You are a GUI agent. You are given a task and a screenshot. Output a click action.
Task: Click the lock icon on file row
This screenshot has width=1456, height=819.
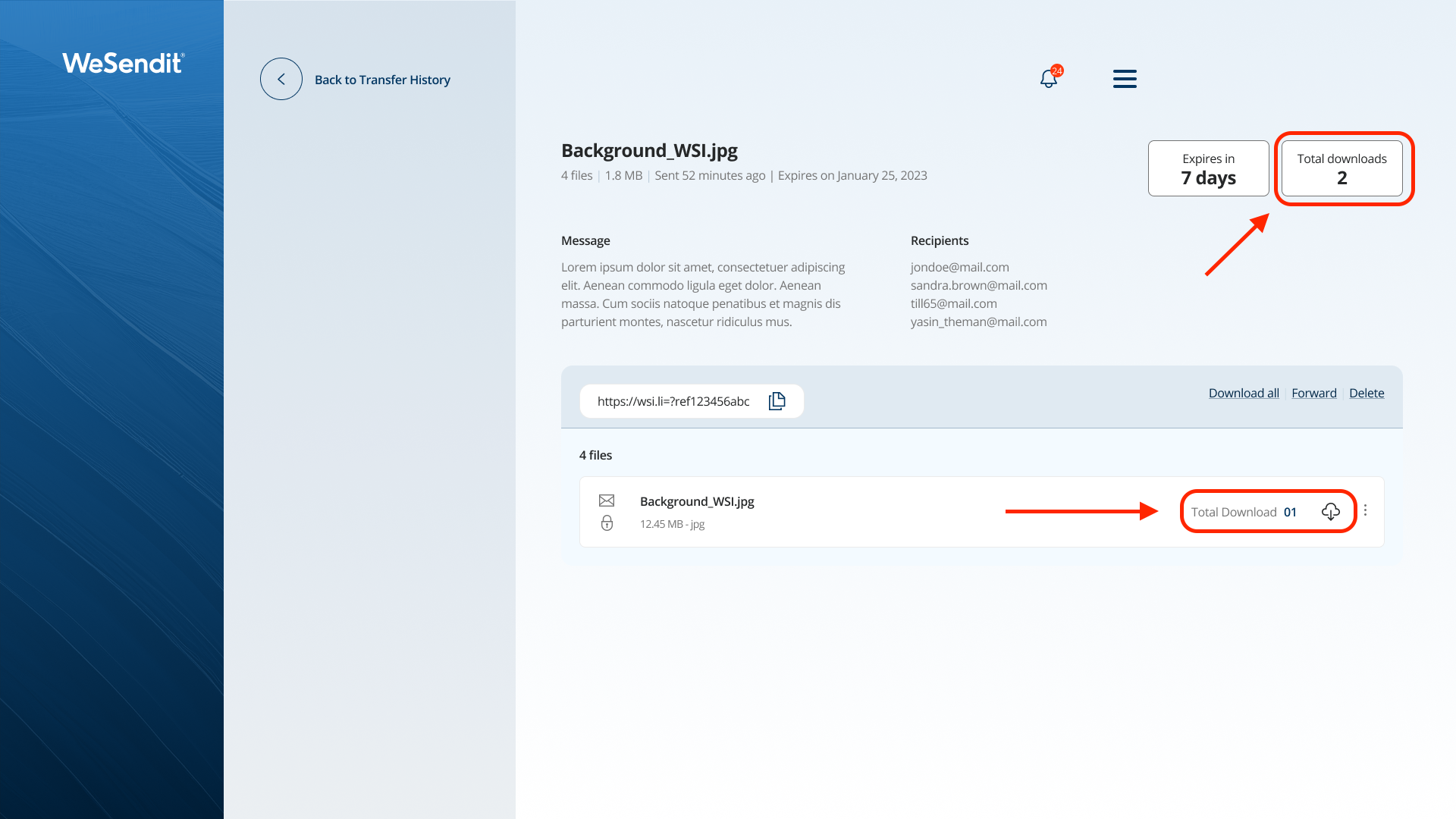pyautogui.click(x=607, y=523)
